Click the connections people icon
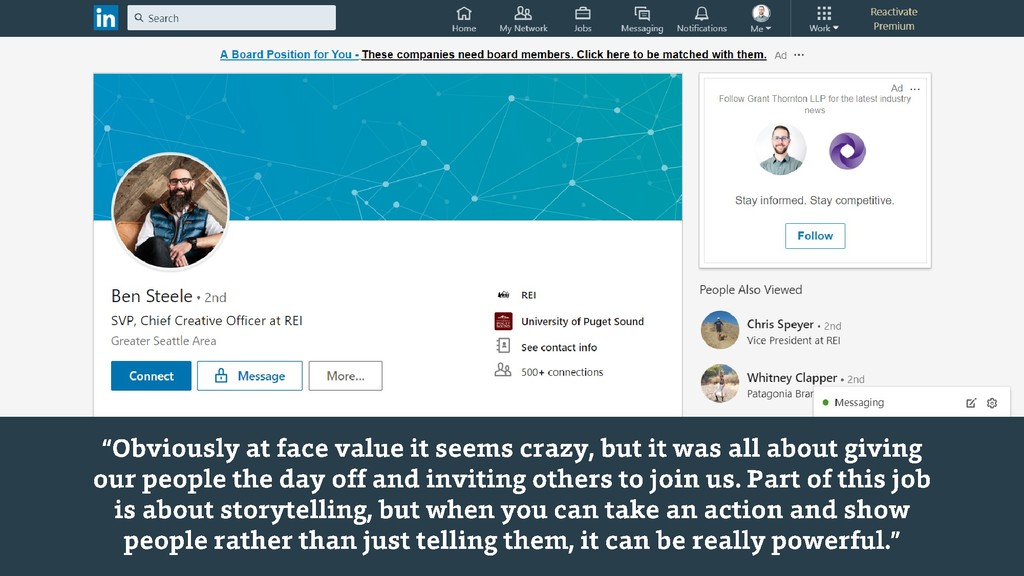 click(503, 370)
